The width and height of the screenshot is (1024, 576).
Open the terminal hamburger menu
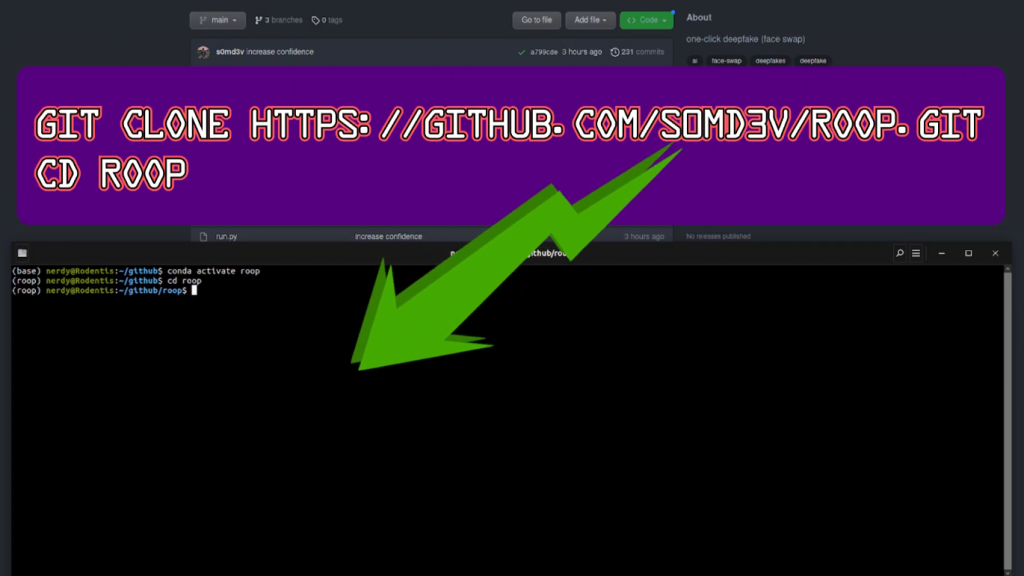[916, 253]
